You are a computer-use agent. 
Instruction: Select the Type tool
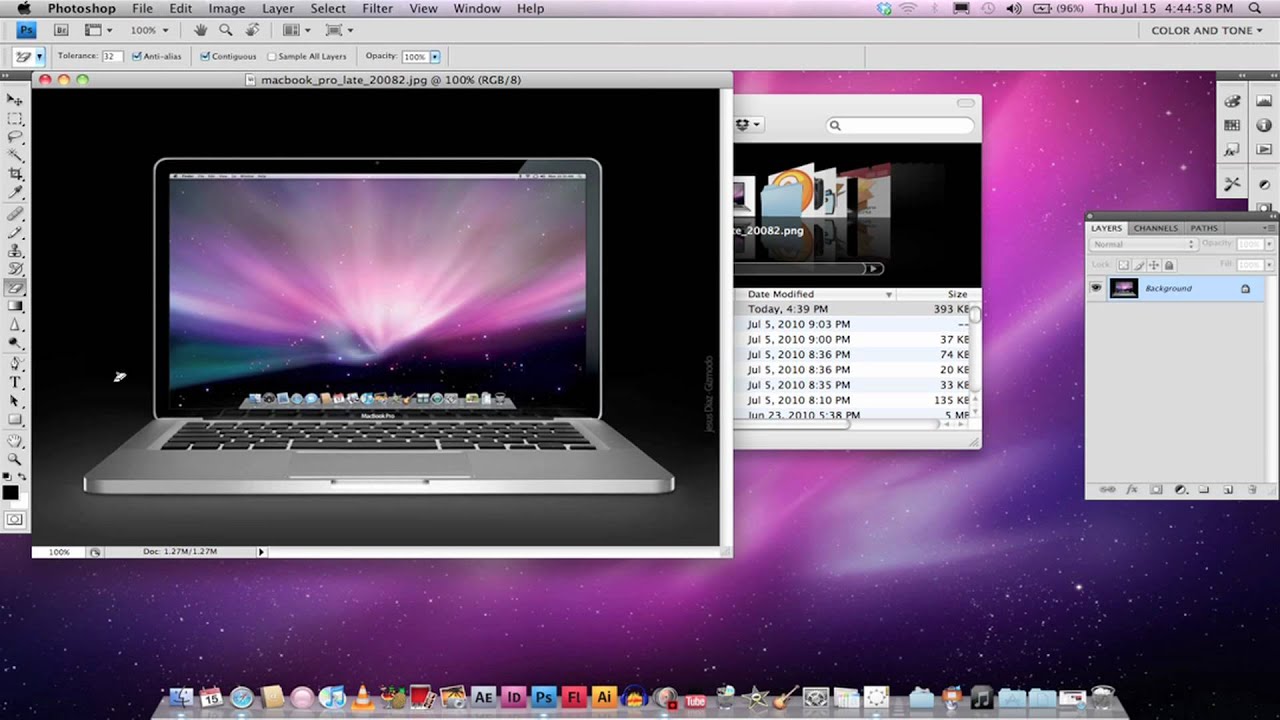15,382
